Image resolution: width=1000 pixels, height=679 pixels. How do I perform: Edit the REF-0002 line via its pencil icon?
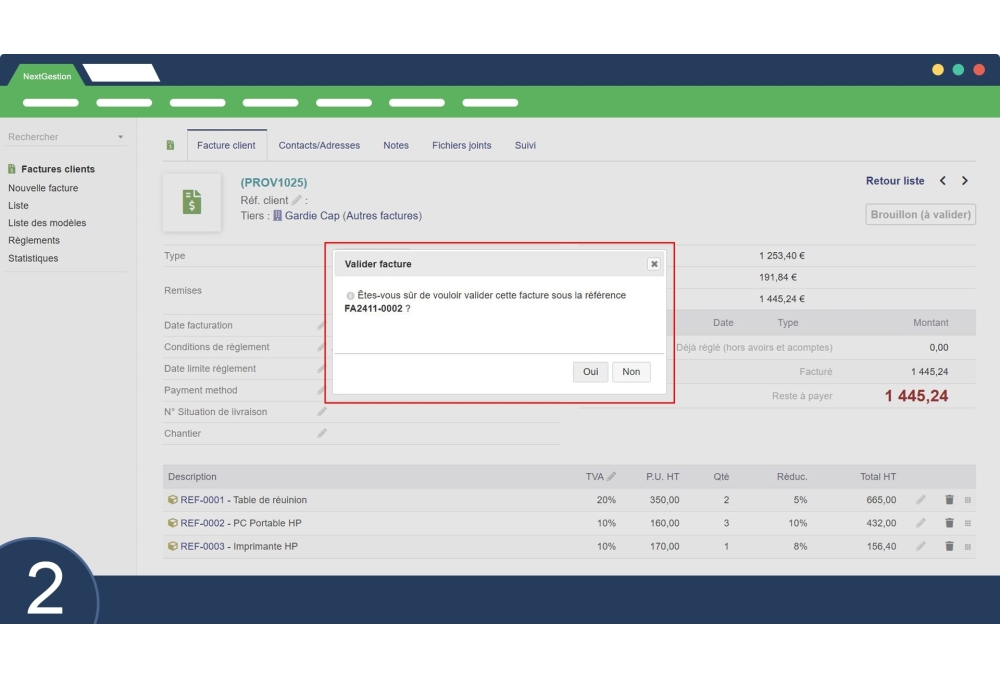coord(919,523)
